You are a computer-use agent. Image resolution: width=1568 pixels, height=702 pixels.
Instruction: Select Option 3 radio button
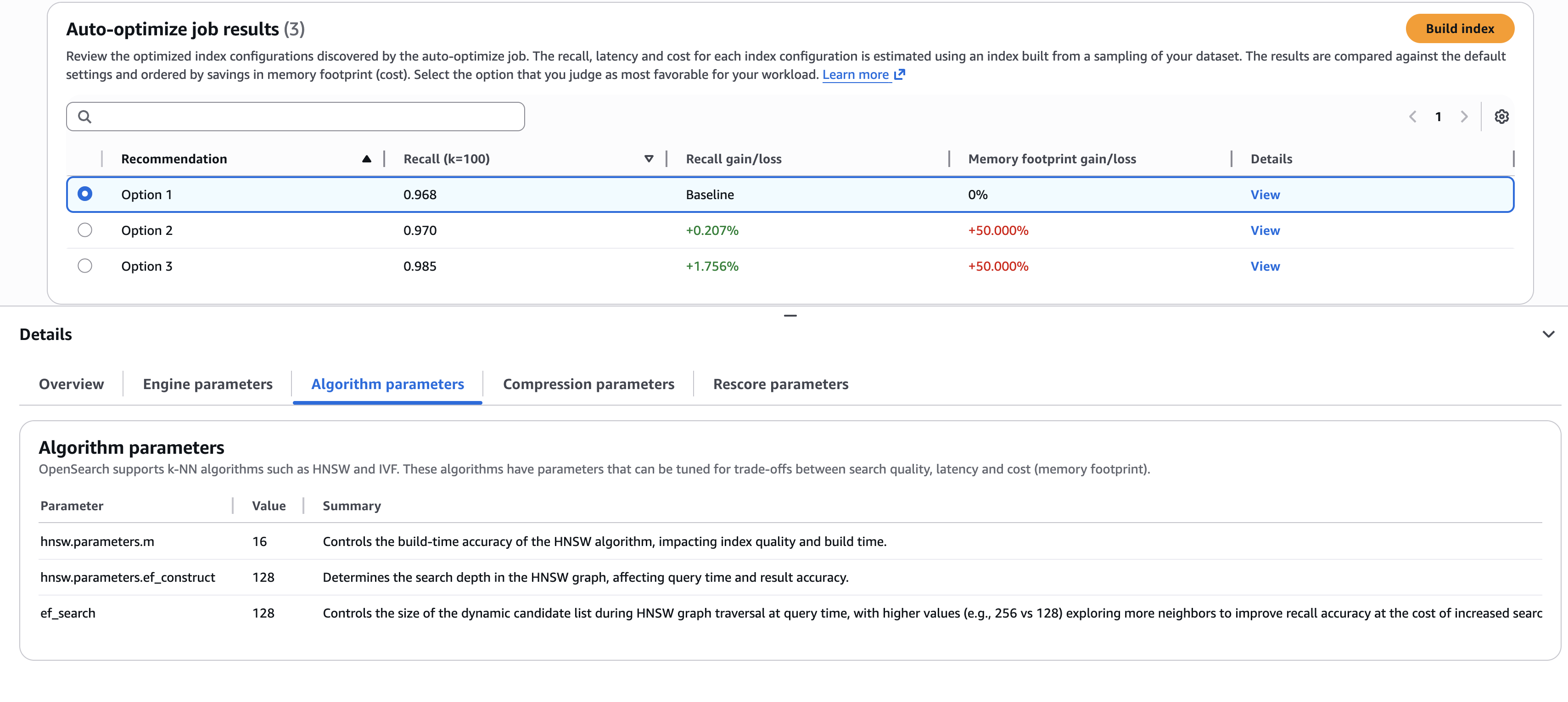point(85,266)
